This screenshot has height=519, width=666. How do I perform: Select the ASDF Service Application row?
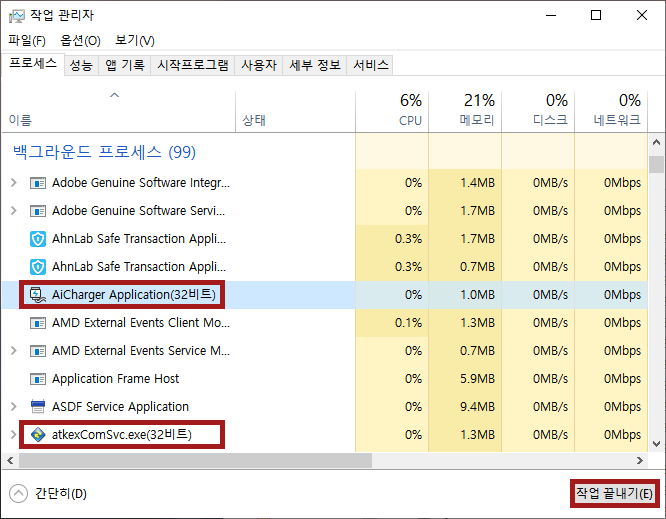coord(325,407)
